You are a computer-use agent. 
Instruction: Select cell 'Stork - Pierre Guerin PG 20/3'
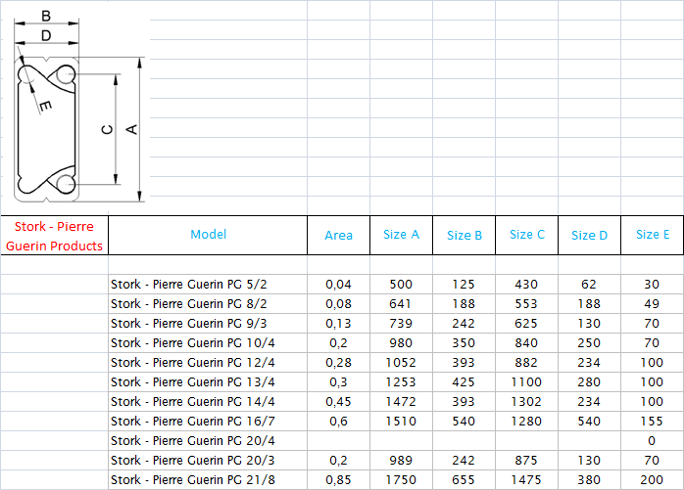(x=208, y=460)
